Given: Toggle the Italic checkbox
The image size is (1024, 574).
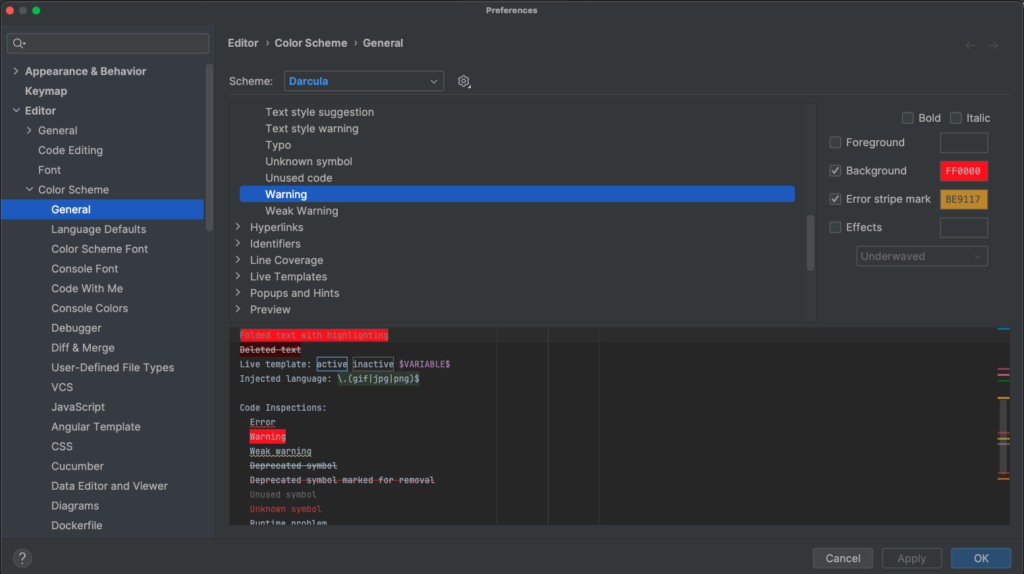Looking at the screenshot, I should (x=956, y=118).
